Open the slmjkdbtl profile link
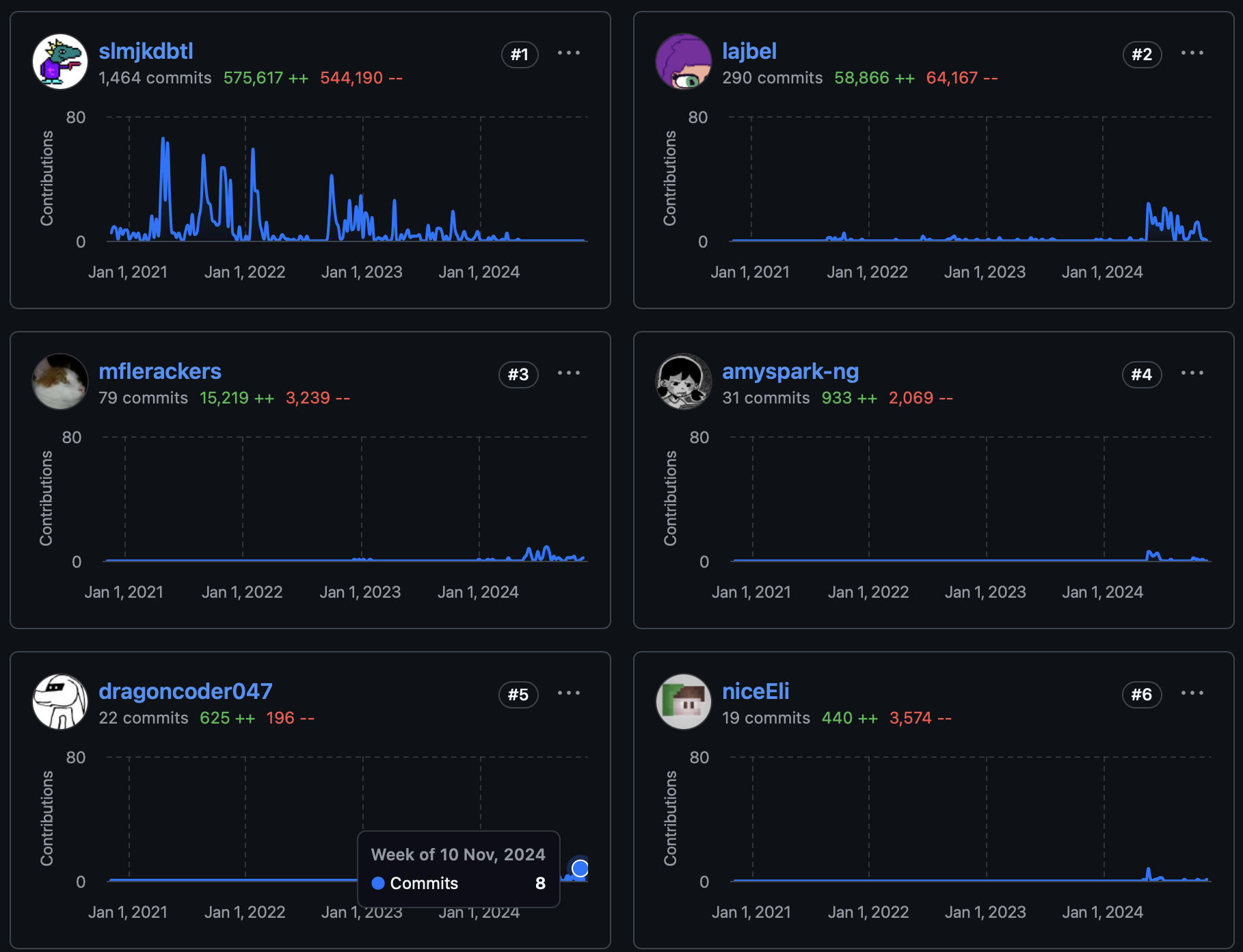 (146, 51)
